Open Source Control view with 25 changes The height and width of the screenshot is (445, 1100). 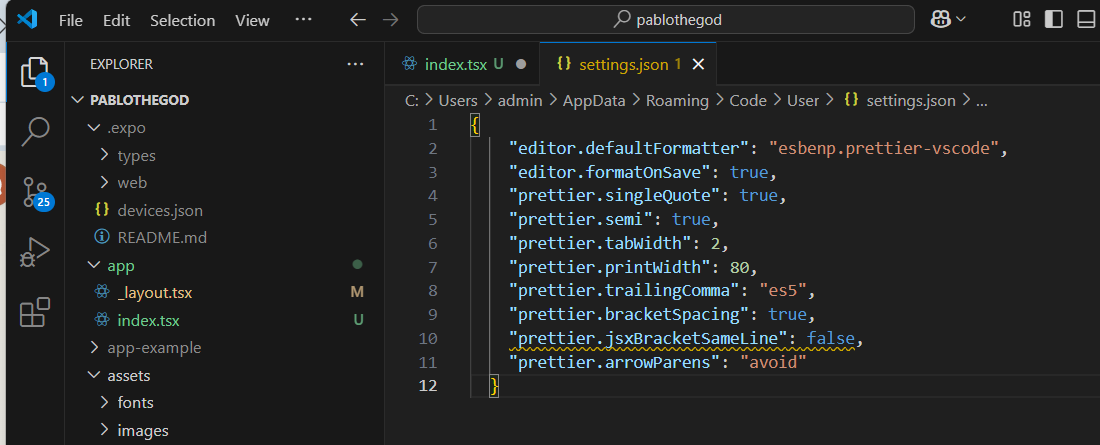pyautogui.click(x=35, y=193)
